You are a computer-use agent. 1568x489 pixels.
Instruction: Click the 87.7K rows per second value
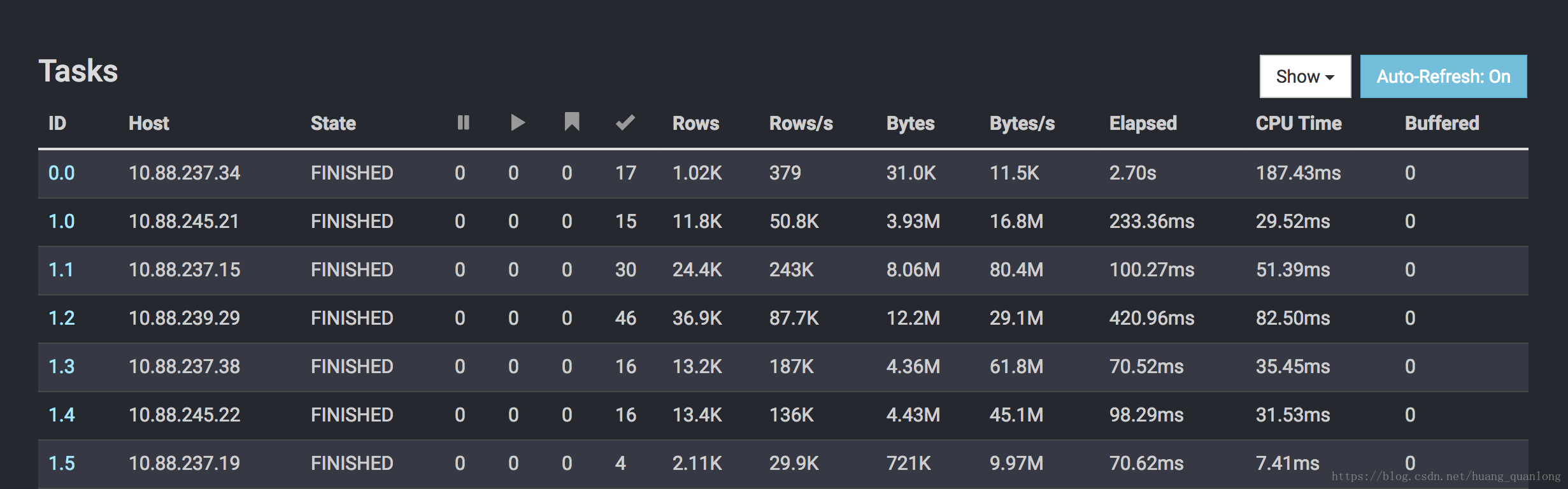coord(794,318)
